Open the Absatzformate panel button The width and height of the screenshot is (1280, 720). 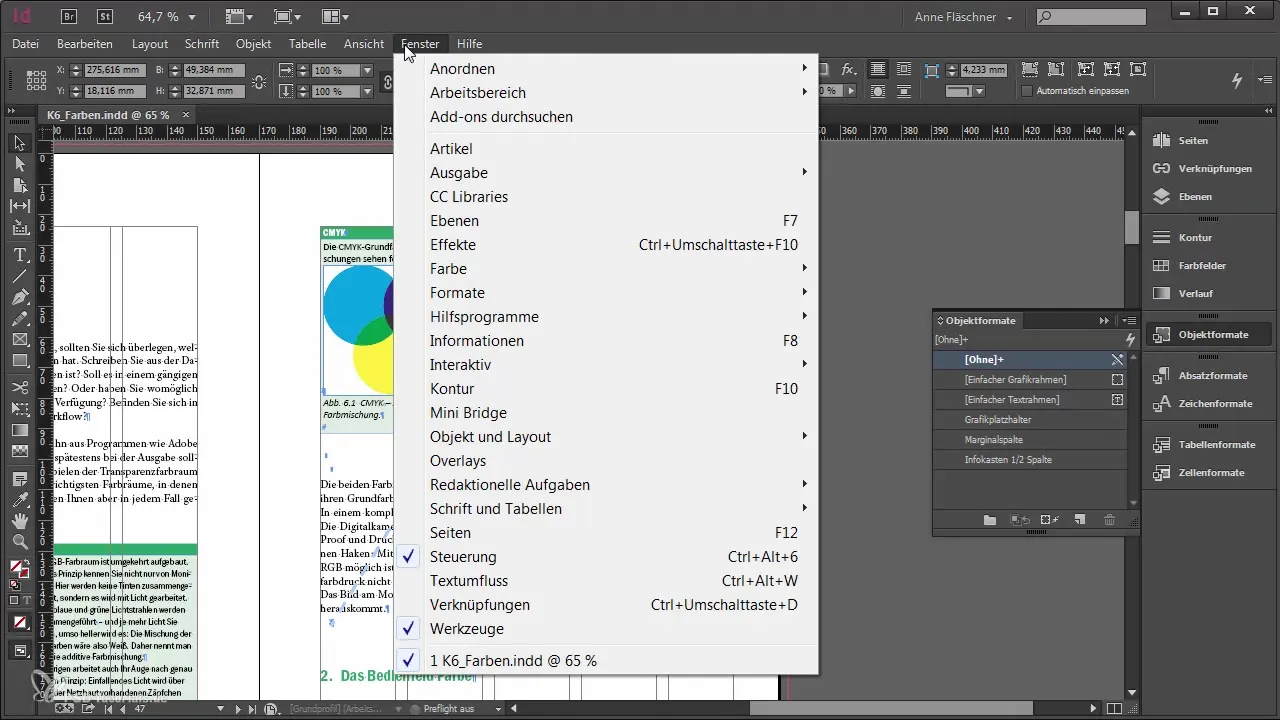(x=1209, y=376)
